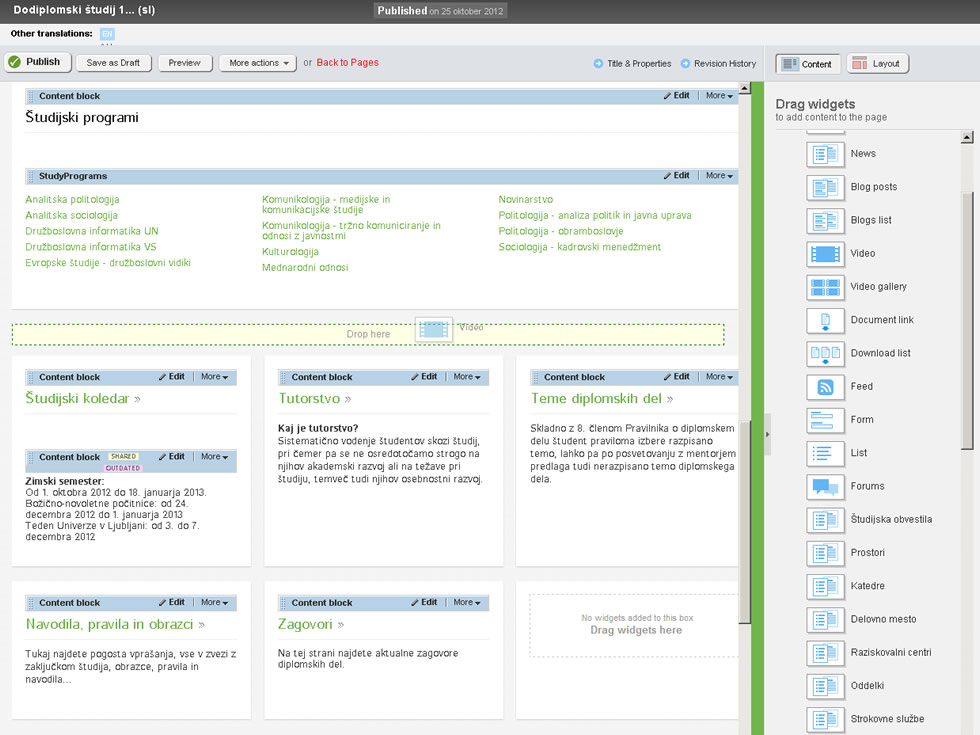Switch to Content view toggle
The width and height of the screenshot is (980, 735).
tap(808, 64)
